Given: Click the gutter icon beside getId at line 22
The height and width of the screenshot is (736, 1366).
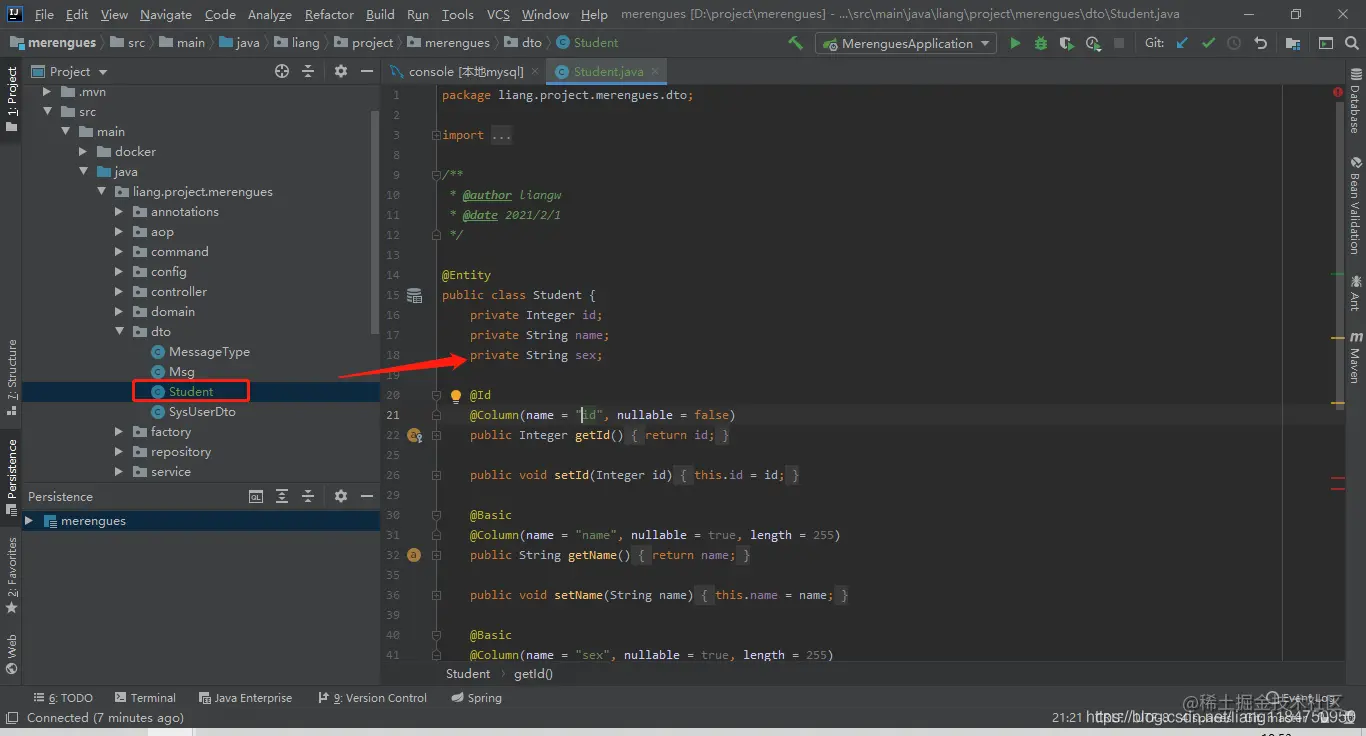Looking at the screenshot, I should point(414,435).
